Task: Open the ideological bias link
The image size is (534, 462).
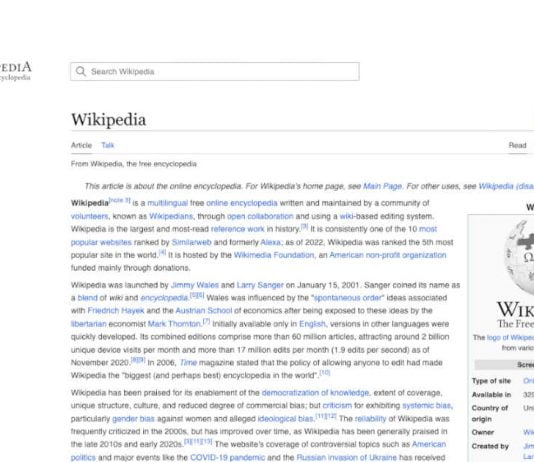Action: (285, 419)
